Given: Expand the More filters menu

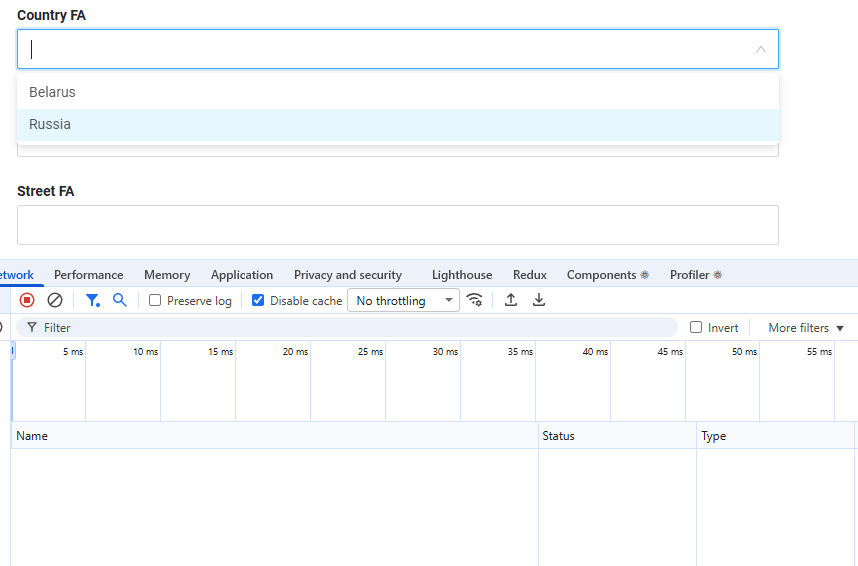Looking at the screenshot, I should [x=806, y=328].
